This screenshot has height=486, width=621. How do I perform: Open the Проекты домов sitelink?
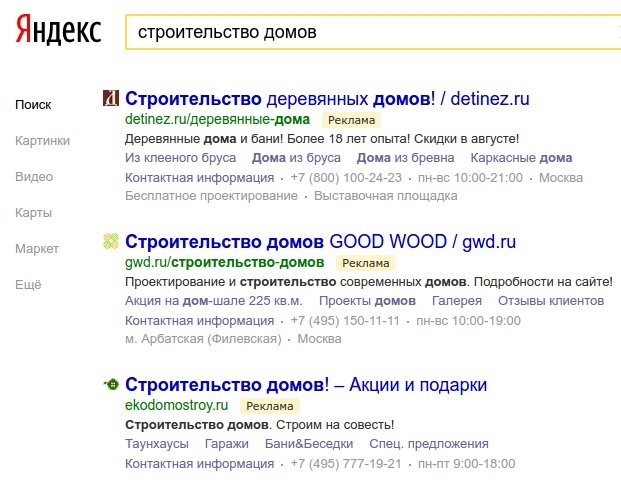pos(368,301)
